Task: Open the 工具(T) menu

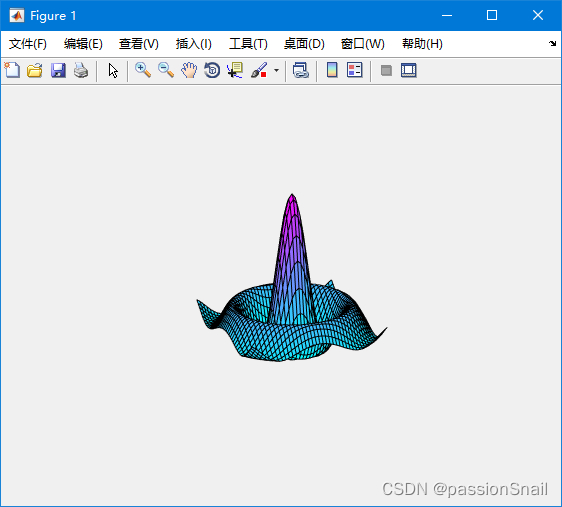Action: click(248, 44)
